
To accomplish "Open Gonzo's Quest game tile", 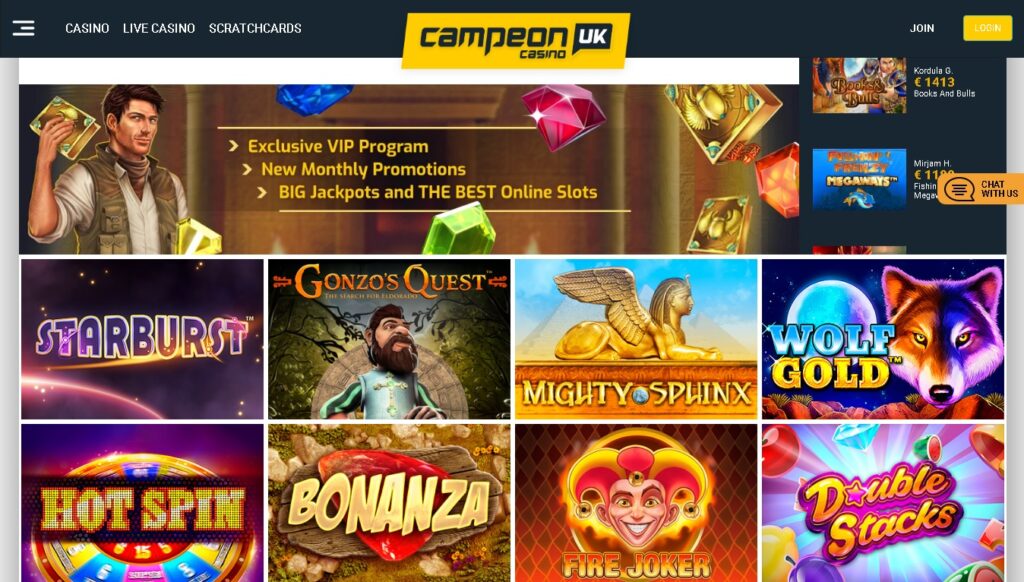I will pos(389,339).
